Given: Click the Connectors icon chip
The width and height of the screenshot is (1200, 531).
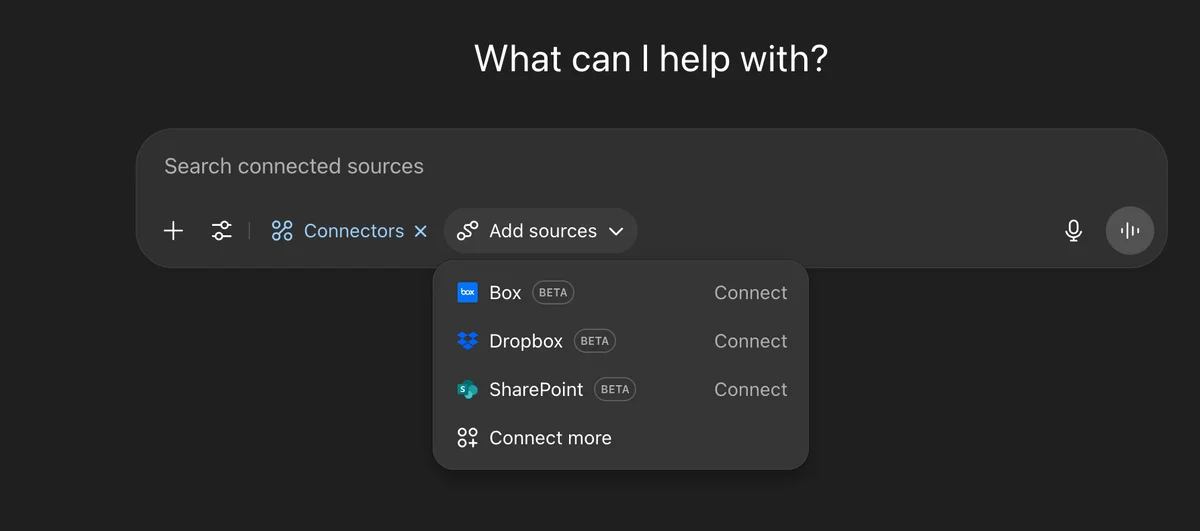Looking at the screenshot, I should 282,231.
